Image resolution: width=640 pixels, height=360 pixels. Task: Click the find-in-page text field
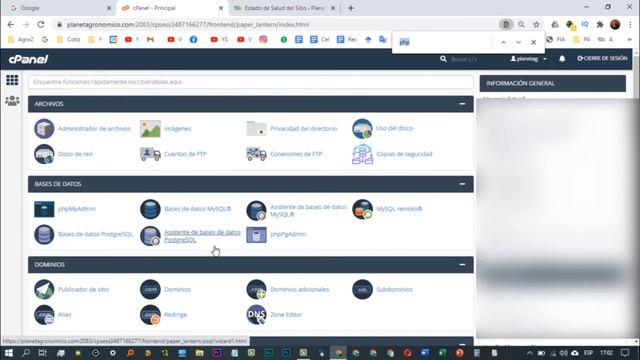(x=444, y=42)
